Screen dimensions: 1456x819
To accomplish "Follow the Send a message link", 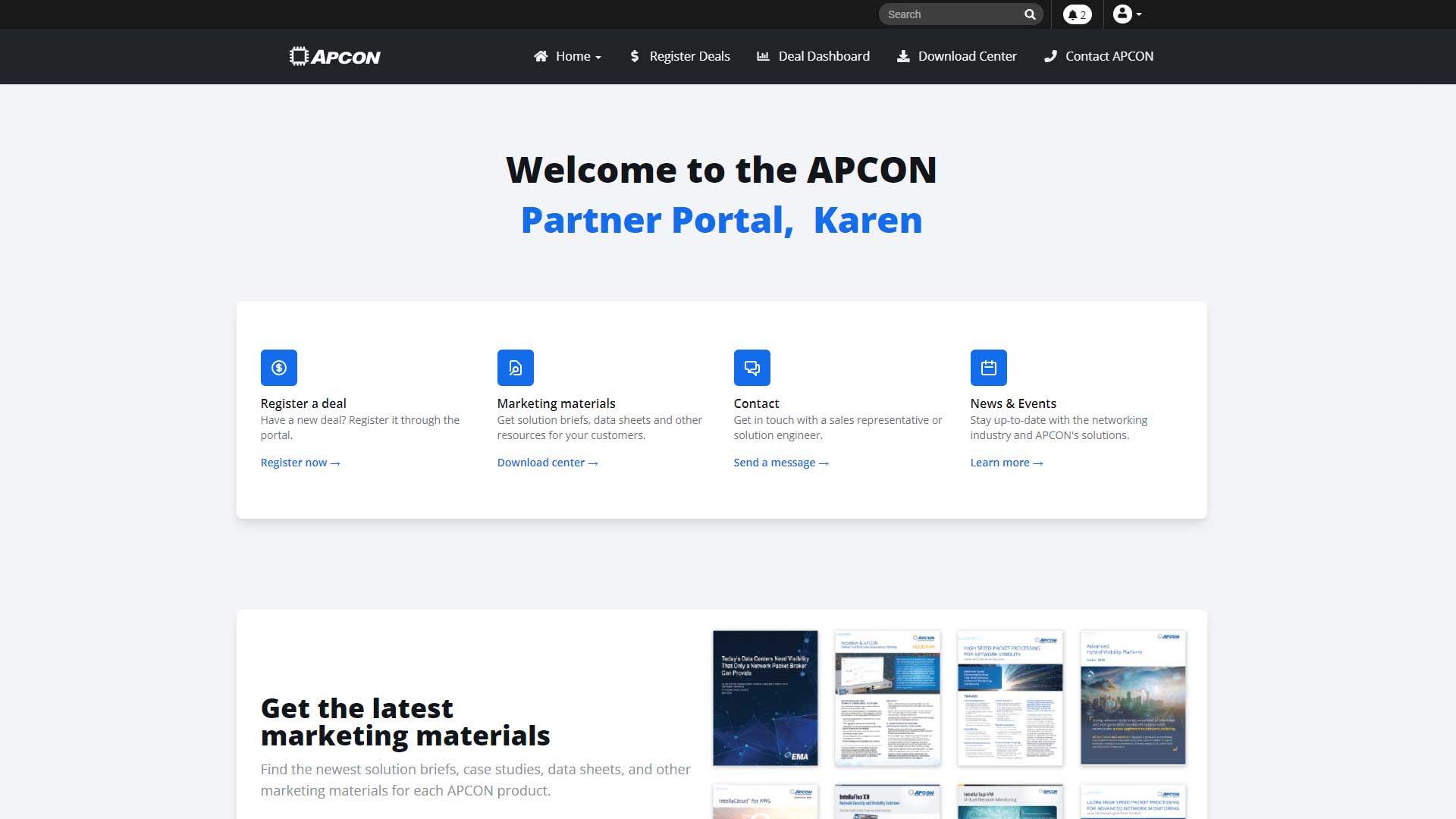I will coord(781,462).
